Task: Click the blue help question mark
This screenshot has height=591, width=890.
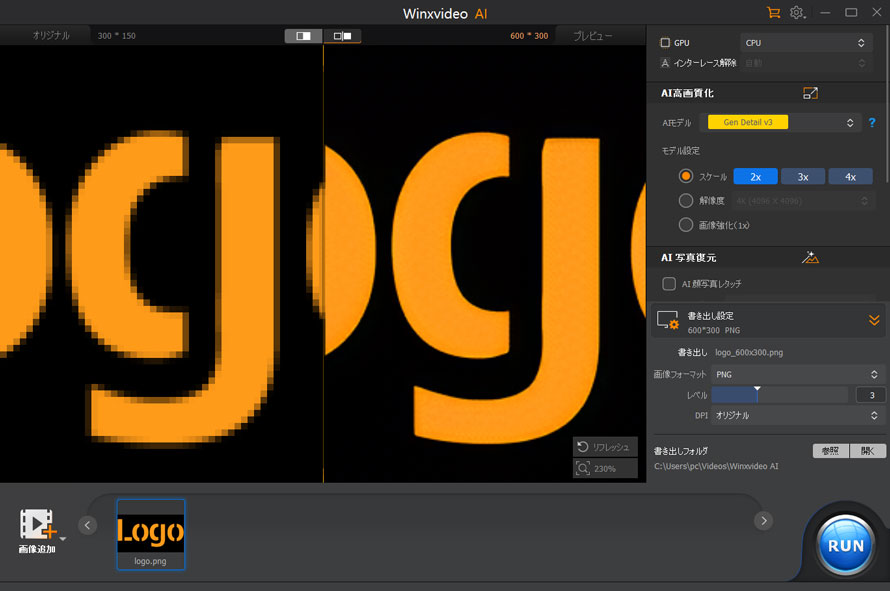Action: coord(872,123)
